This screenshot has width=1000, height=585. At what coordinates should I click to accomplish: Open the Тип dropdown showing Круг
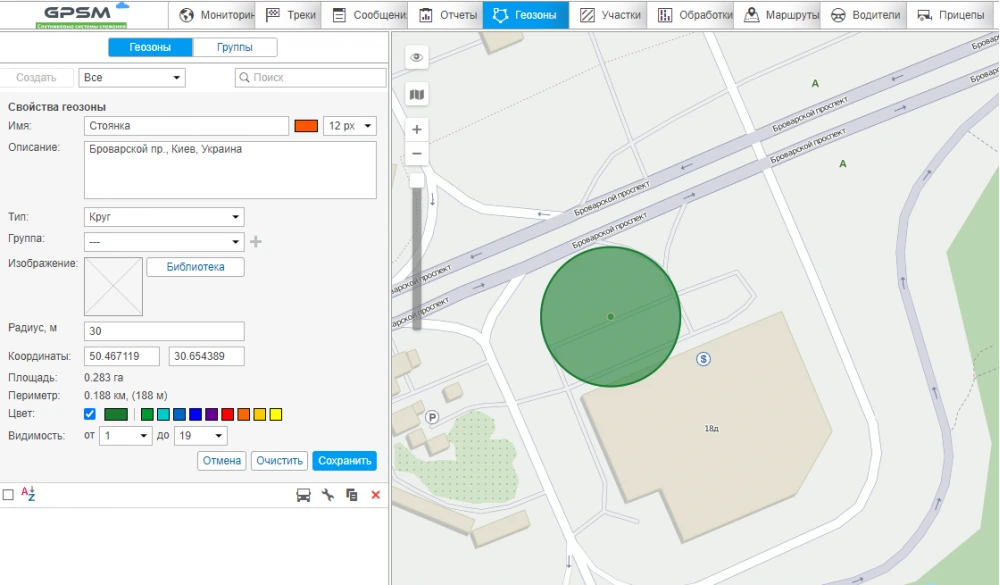tap(164, 217)
